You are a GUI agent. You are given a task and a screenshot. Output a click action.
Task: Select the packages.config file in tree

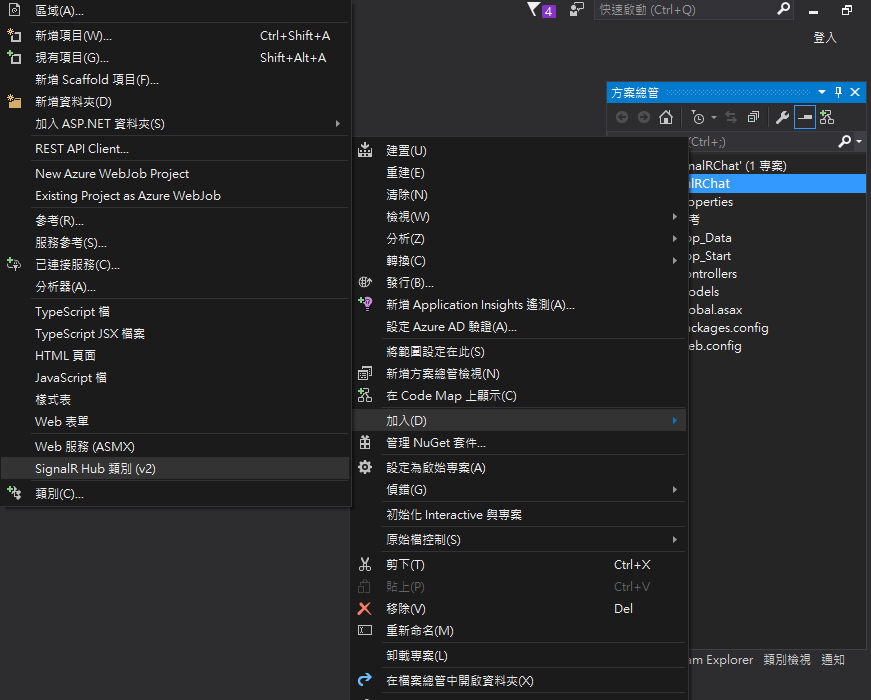point(728,328)
